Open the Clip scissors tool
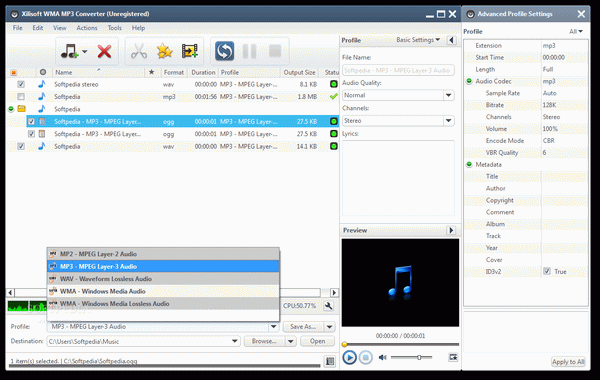600x380 pixels. [x=139, y=51]
